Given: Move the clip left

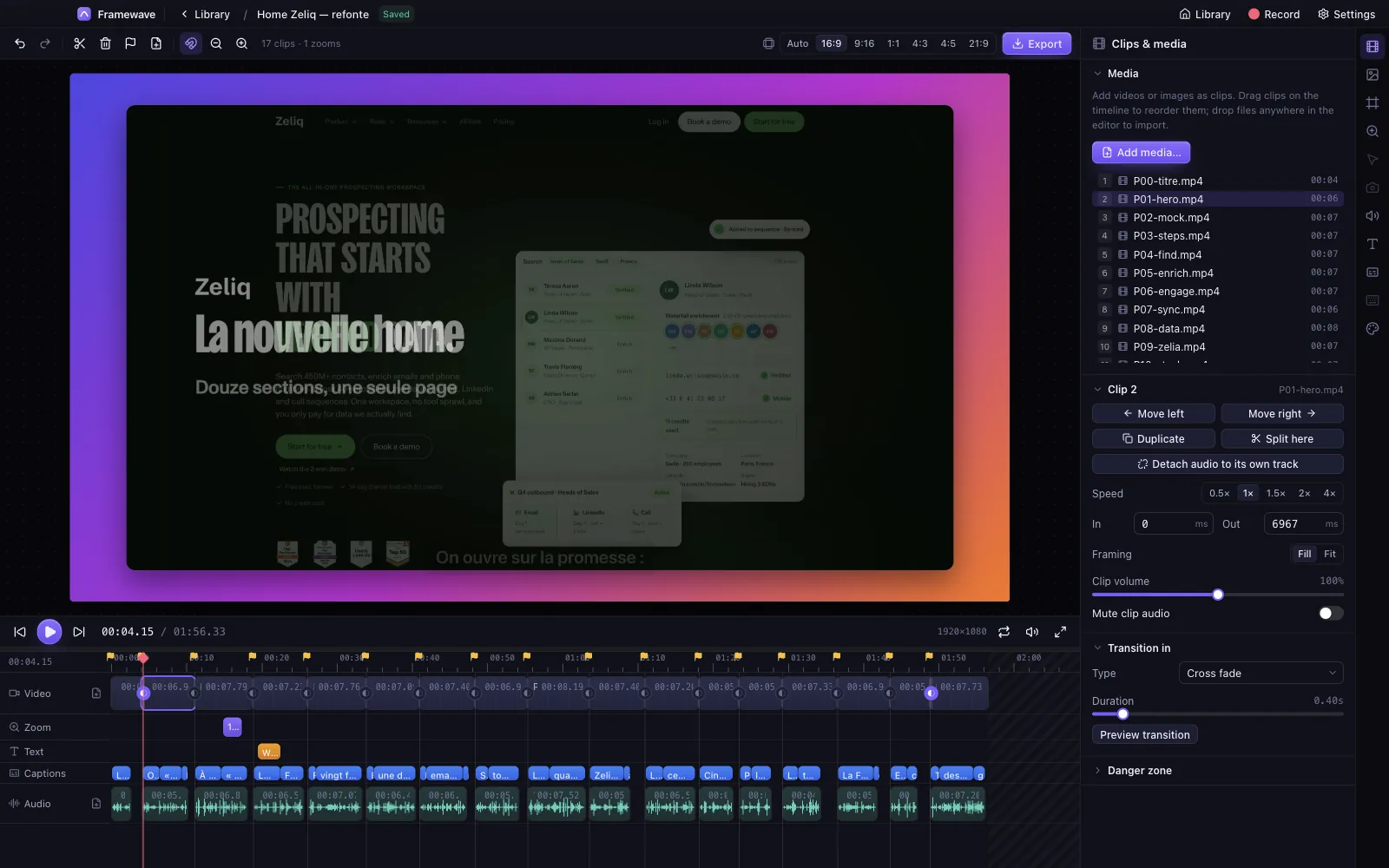Looking at the screenshot, I should tap(1154, 414).
